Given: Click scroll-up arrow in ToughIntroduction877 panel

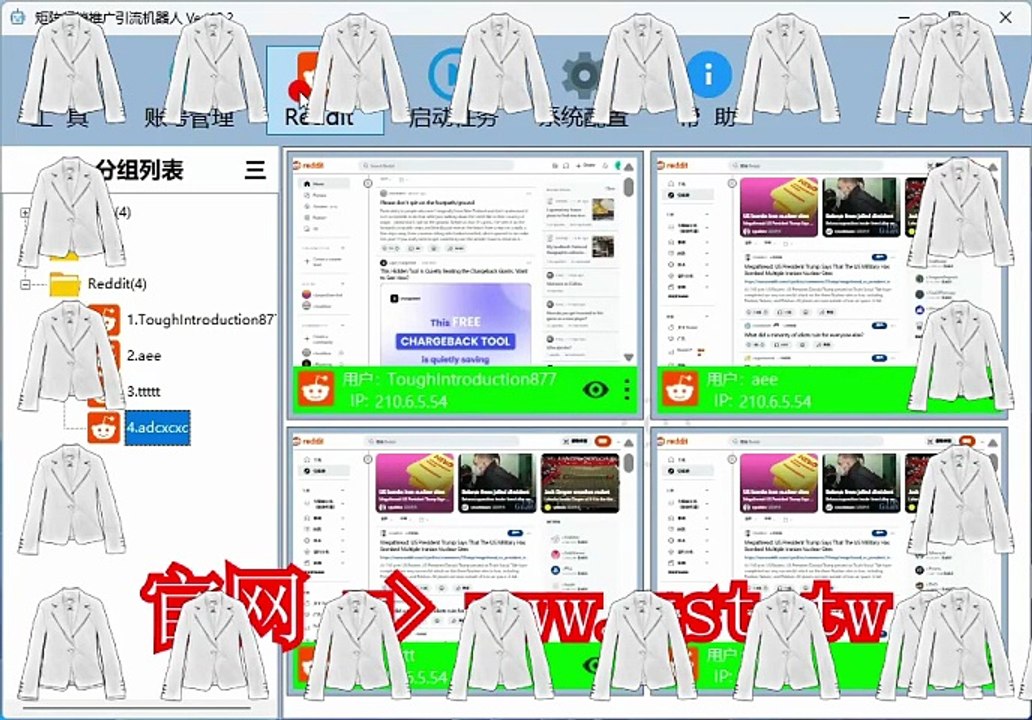Looking at the screenshot, I should [x=629, y=167].
